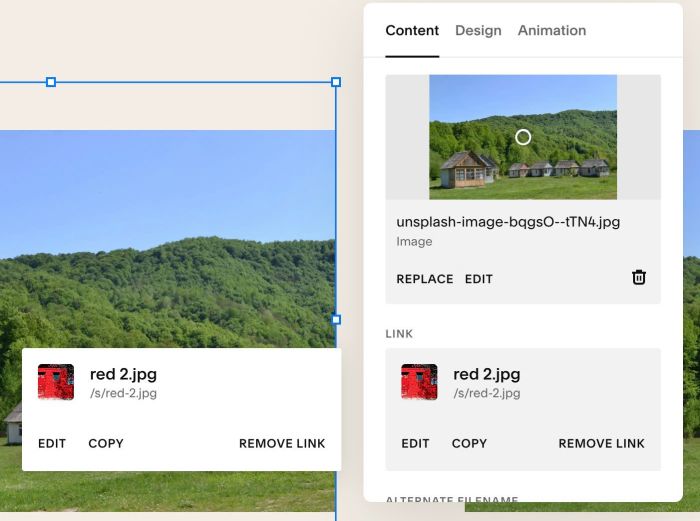
Task: Open the Animation tab
Action: 552,30
